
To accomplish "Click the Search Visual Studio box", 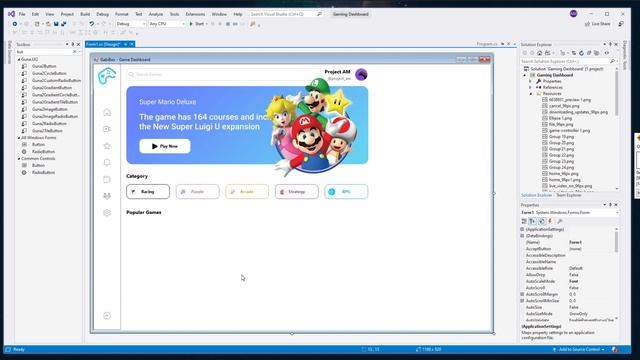I will [x=286, y=14].
